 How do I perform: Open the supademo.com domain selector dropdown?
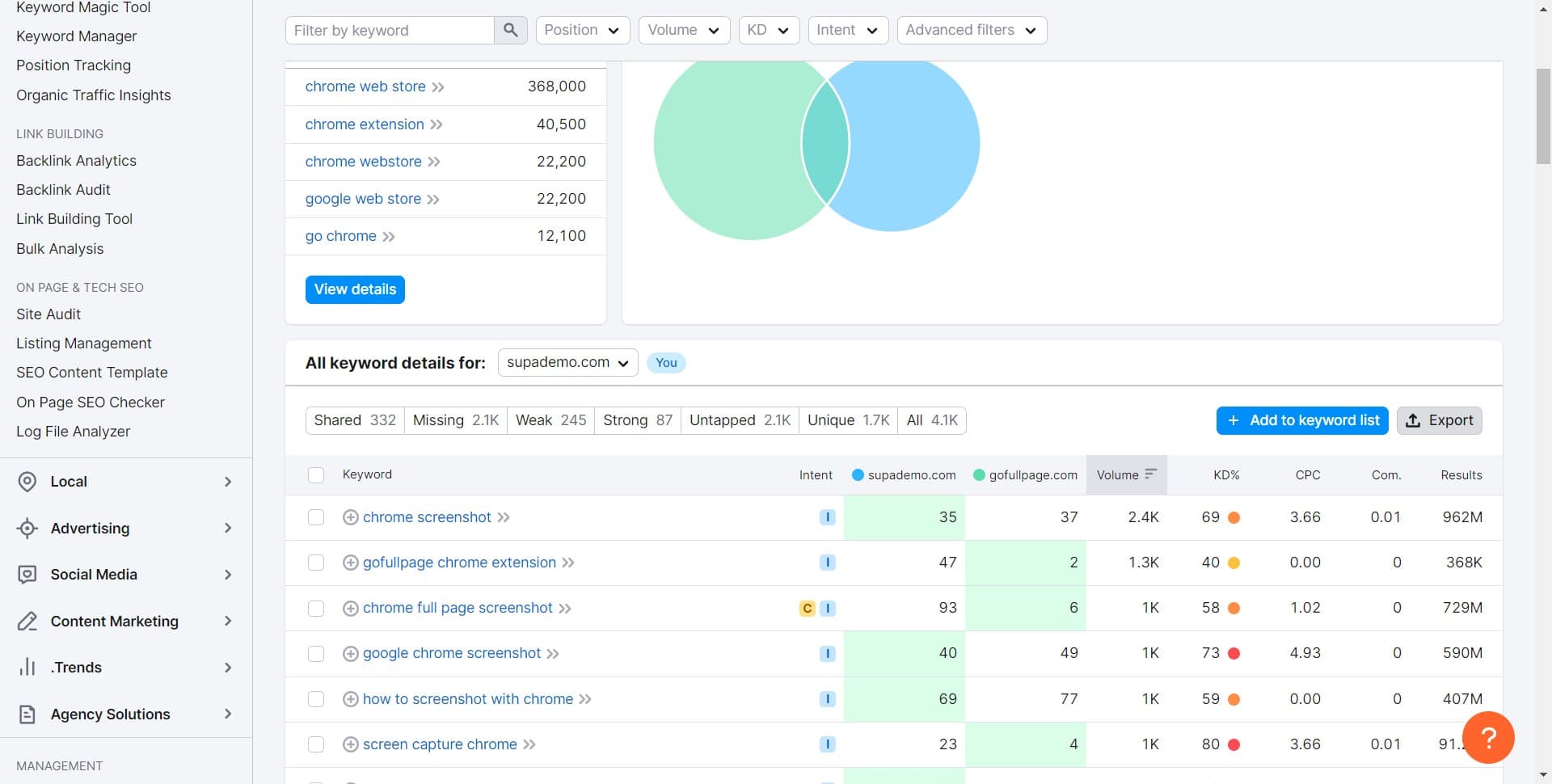(567, 363)
